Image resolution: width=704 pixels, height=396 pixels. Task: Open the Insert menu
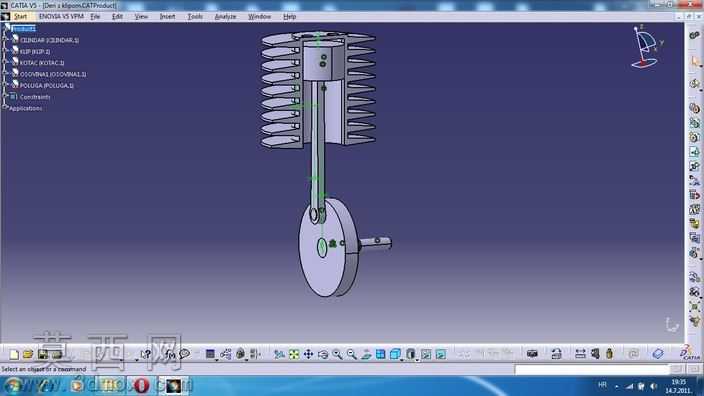pos(167,17)
